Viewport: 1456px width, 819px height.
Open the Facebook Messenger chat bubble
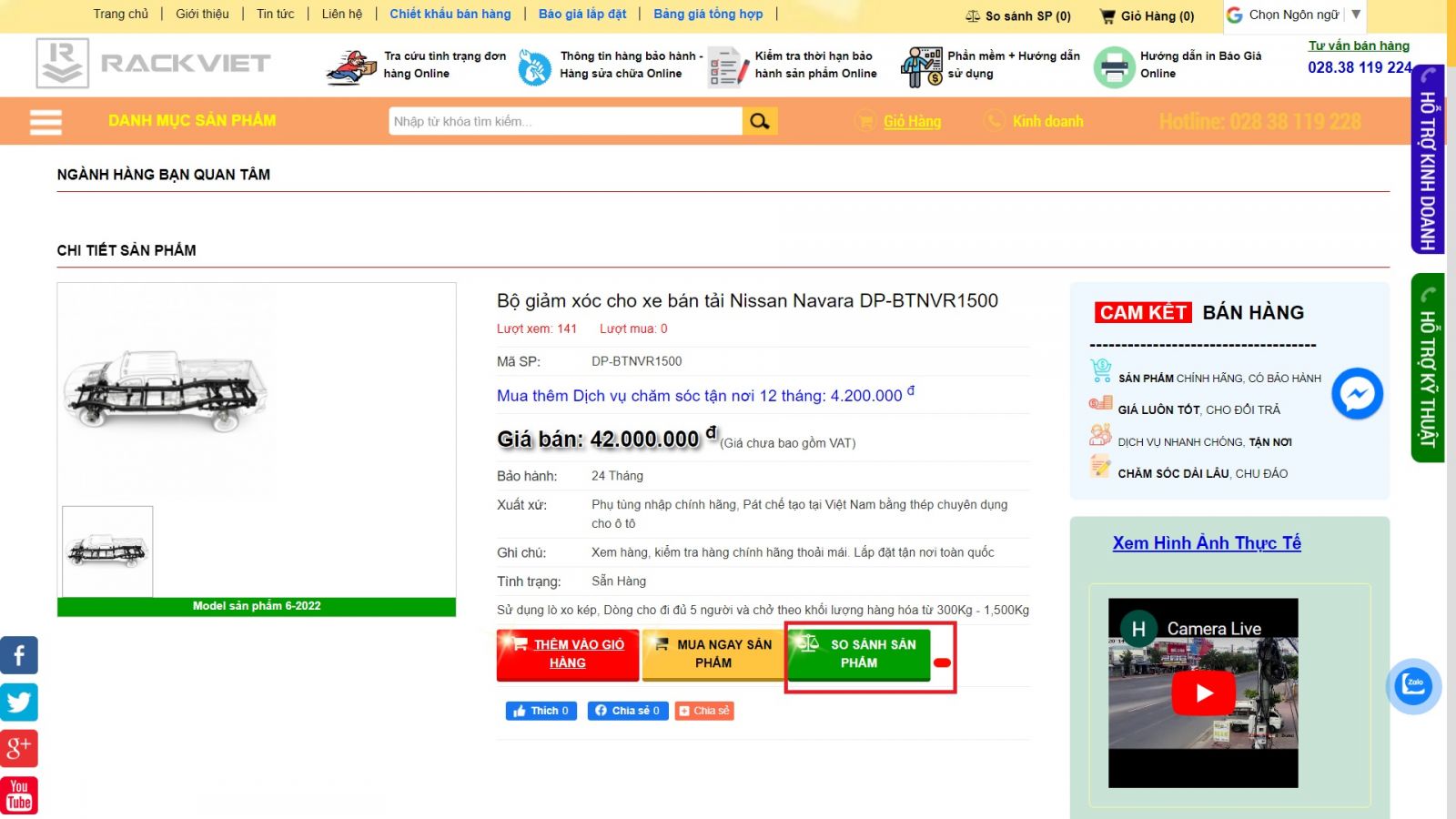coord(1357,393)
